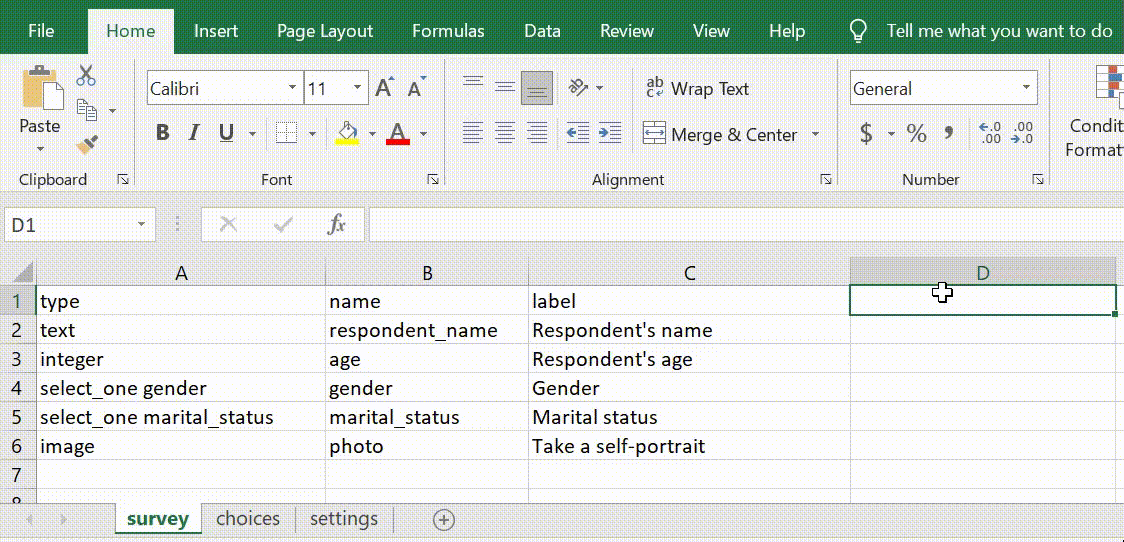Open Alignment dialog launcher
1124x542 pixels.
(x=826, y=179)
